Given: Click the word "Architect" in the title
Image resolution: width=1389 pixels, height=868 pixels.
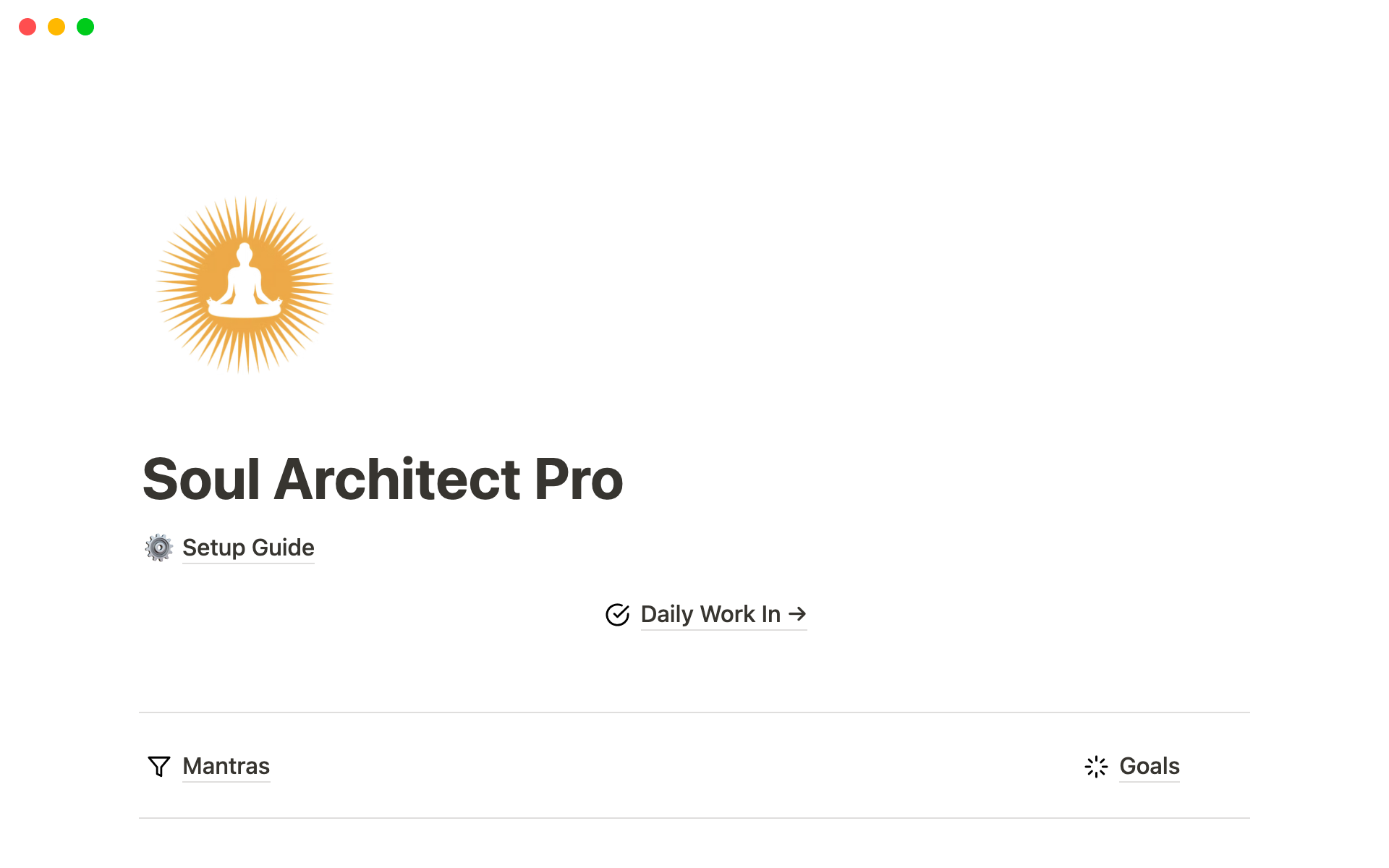Looking at the screenshot, I should 396,480.
